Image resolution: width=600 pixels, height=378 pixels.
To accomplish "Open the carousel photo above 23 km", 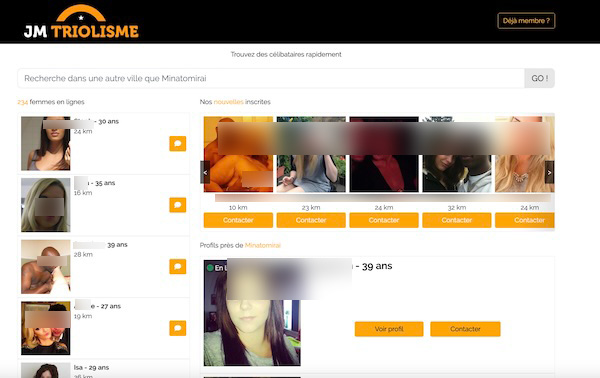I will click(x=311, y=154).
